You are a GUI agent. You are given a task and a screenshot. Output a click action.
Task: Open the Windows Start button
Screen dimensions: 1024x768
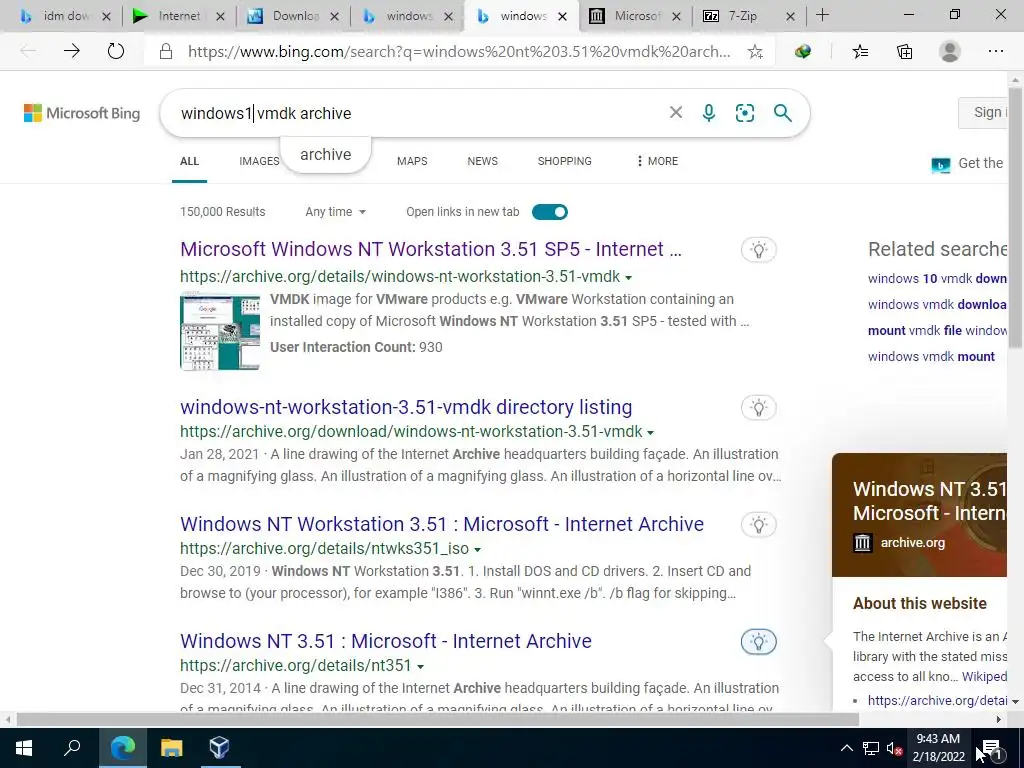click(24, 748)
